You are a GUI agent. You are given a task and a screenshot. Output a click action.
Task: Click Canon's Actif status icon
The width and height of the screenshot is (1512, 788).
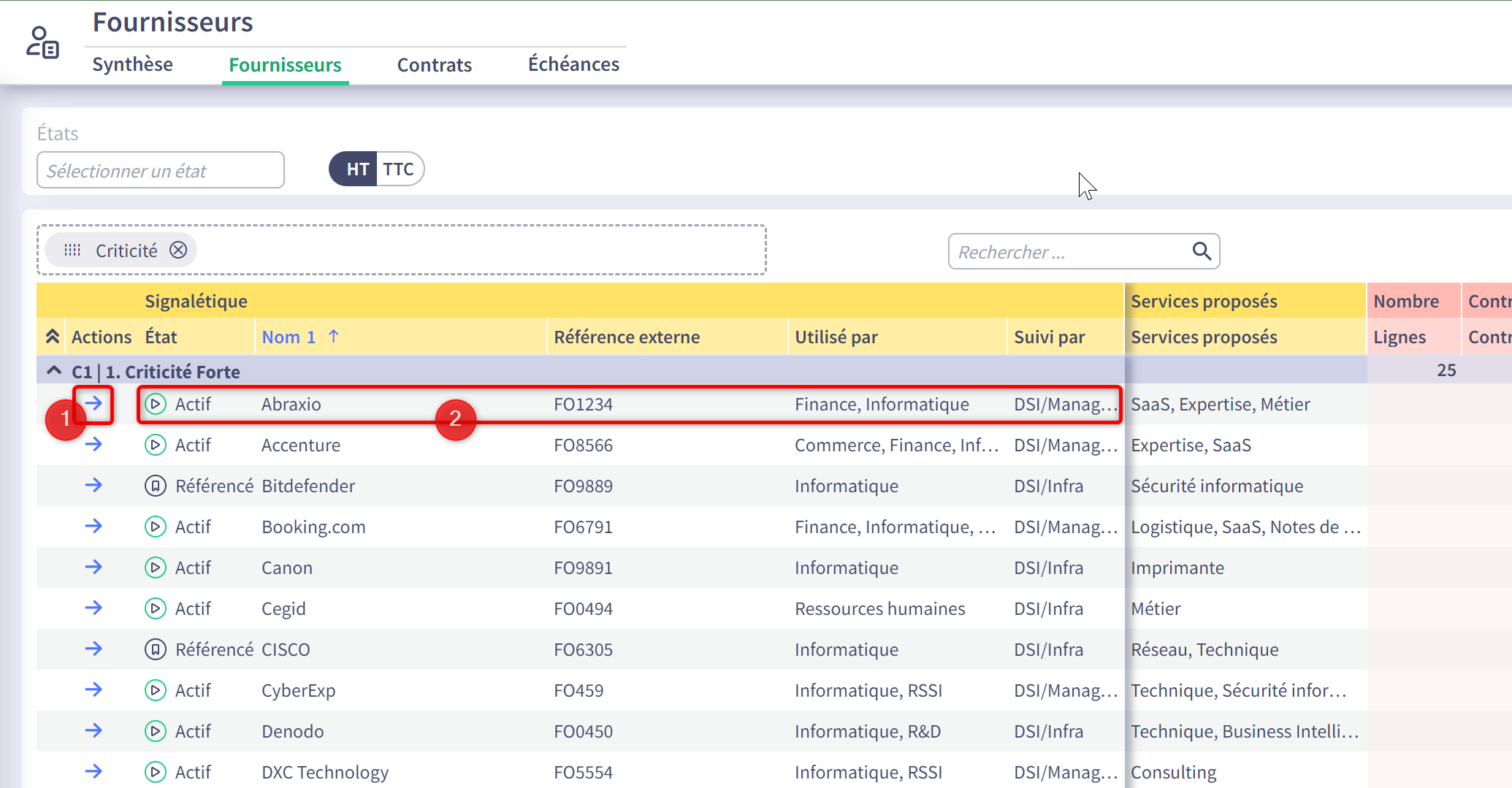point(156,567)
